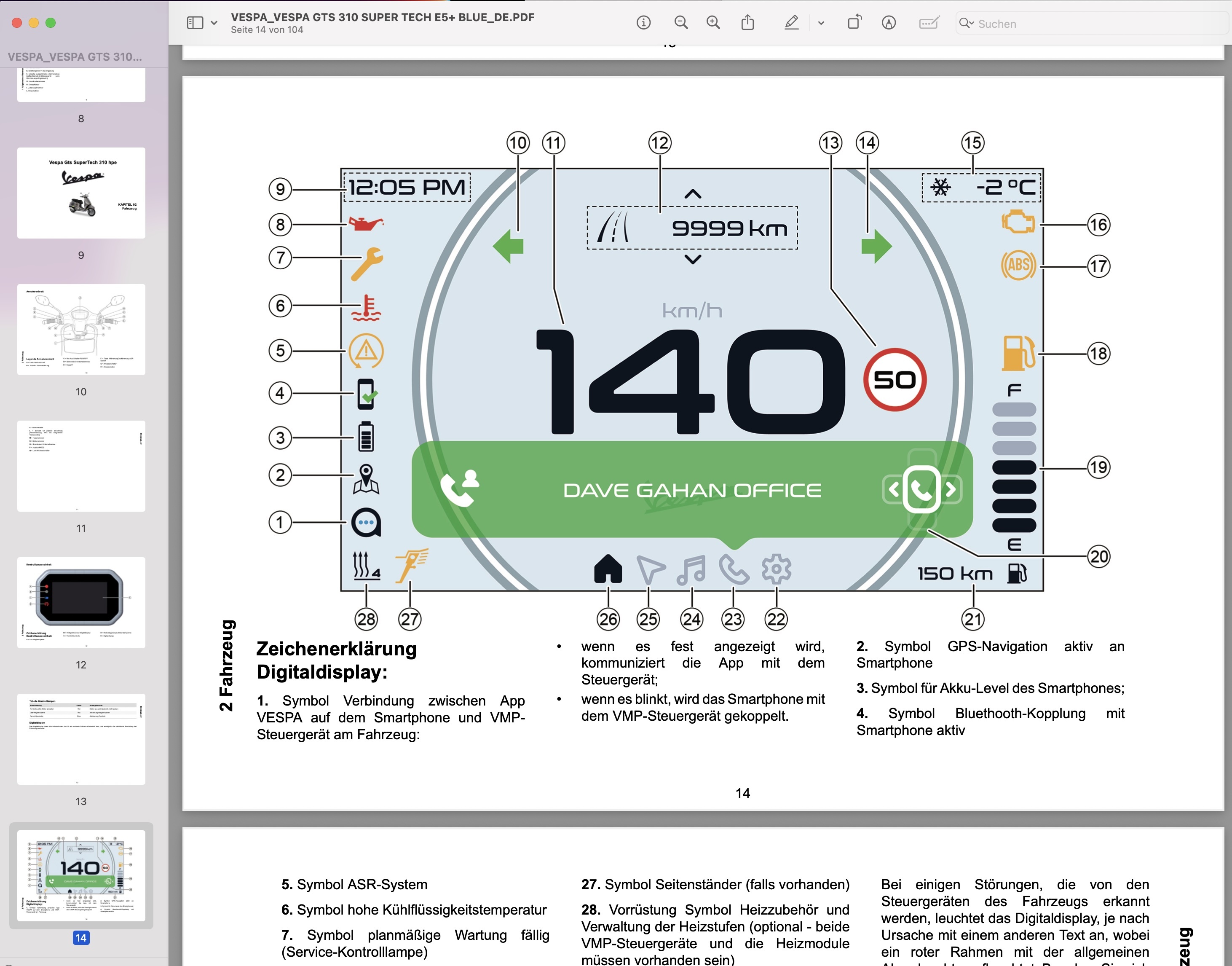Click the 50 speed limit sign
The image size is (1232, 966).
(x=895, y=379)
